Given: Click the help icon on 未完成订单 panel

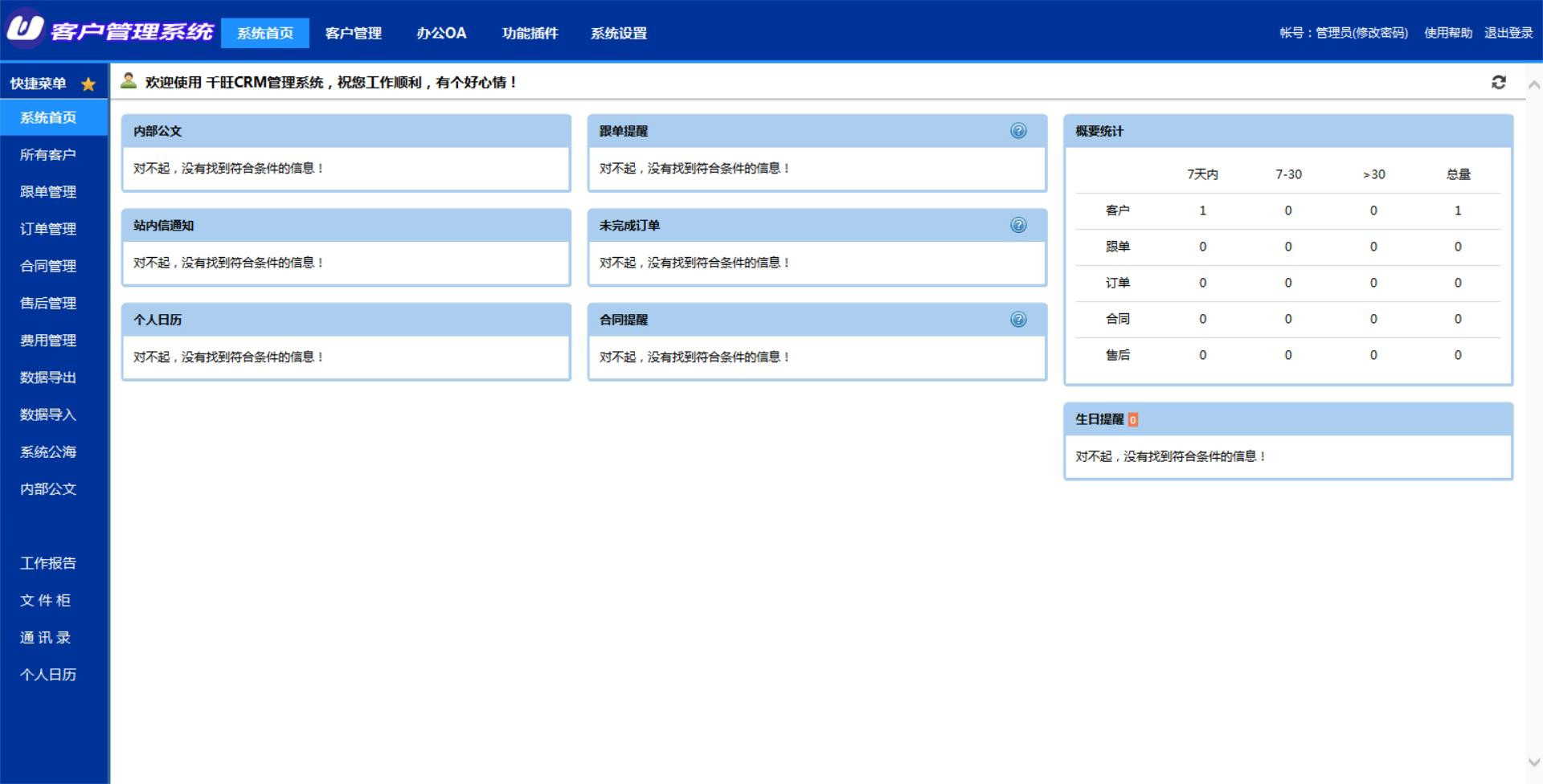Looking at the screenshot, I should [1017, 225].
